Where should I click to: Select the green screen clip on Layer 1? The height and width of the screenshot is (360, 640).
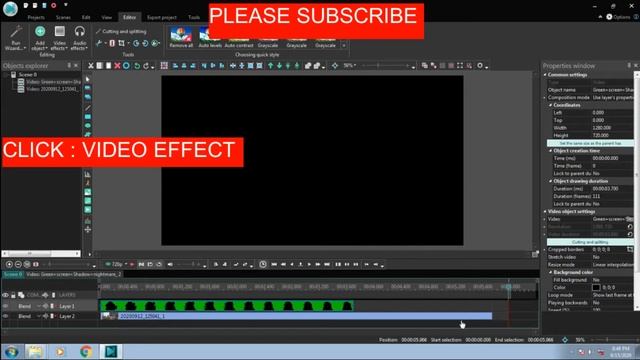[227, 306]
